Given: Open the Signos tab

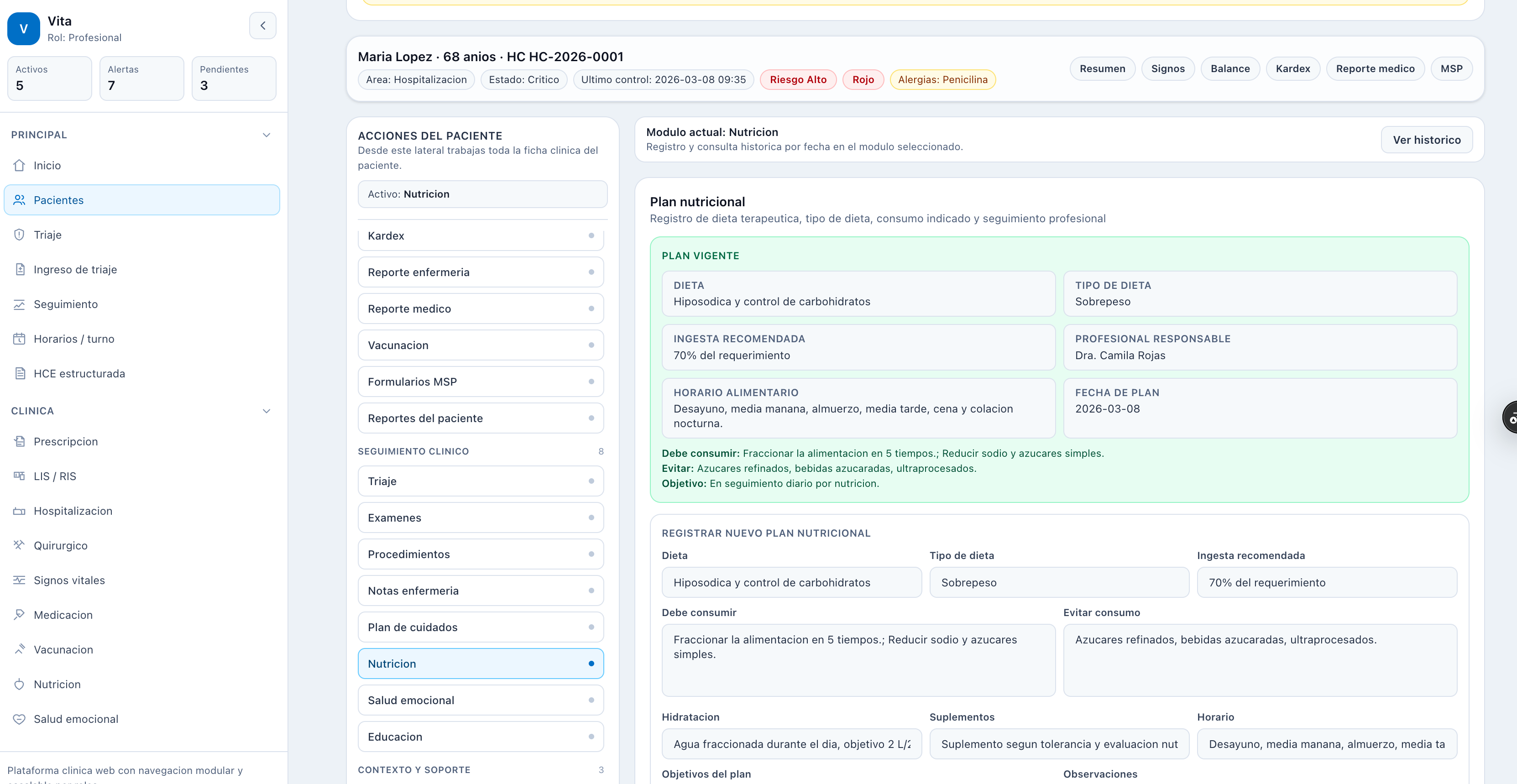Looking at the screenshot, I should coord(1168,69).
